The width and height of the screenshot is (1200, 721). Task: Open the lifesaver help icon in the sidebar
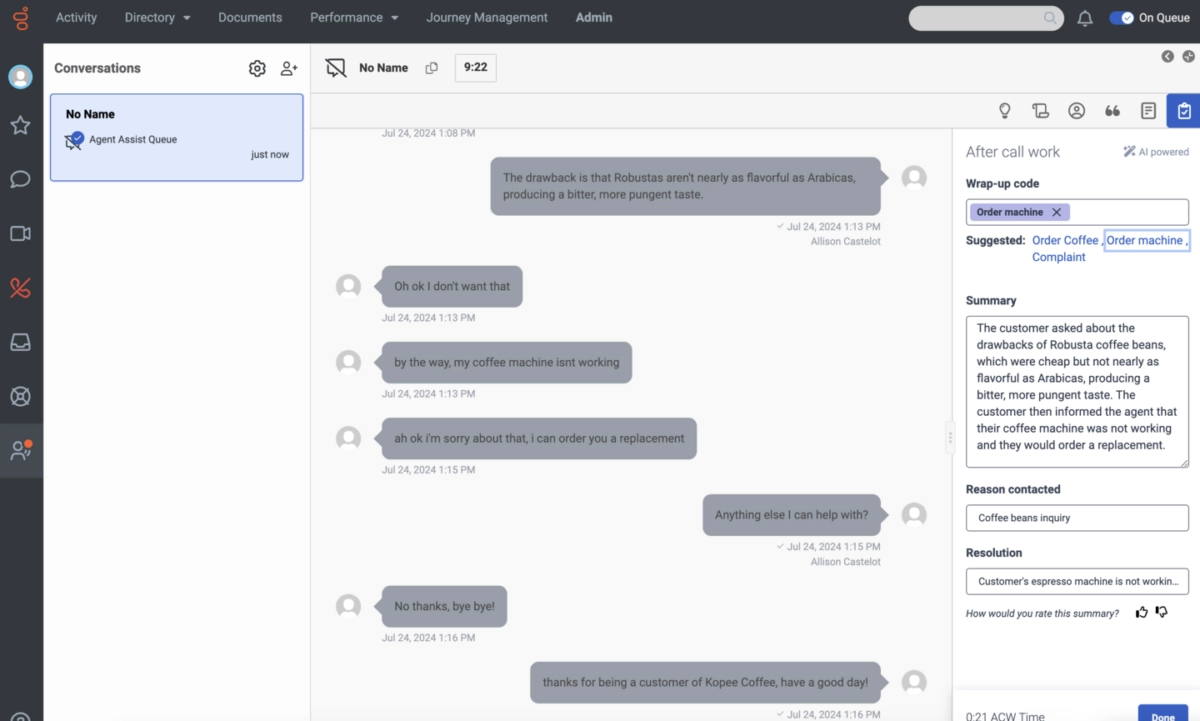[20, 396]
